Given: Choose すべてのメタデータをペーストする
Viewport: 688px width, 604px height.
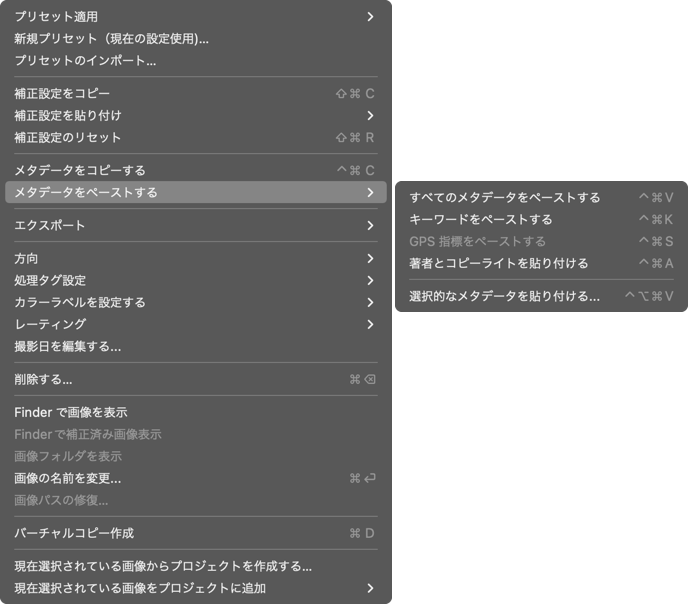Looking at the screenshot, I should pyautogui.click(x=541, y=197).
